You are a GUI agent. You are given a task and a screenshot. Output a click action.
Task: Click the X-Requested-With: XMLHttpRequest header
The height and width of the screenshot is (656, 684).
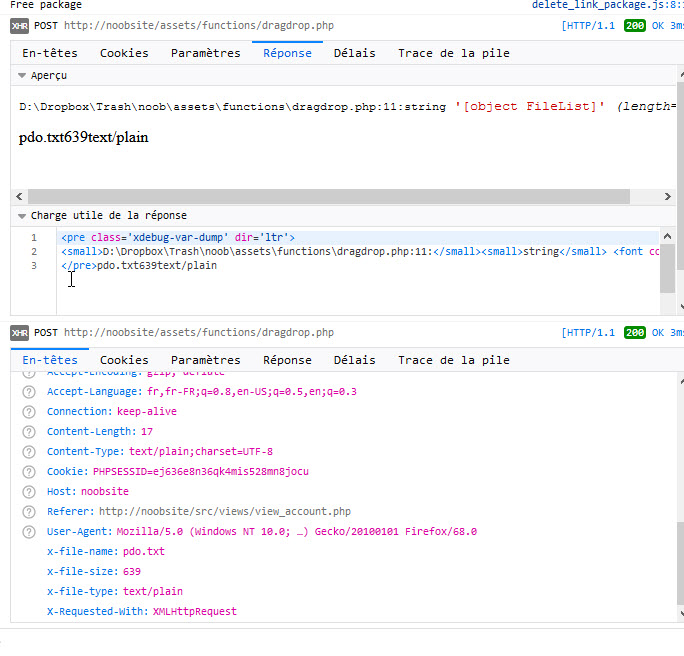pyautogui.click(x=142, y=612)
